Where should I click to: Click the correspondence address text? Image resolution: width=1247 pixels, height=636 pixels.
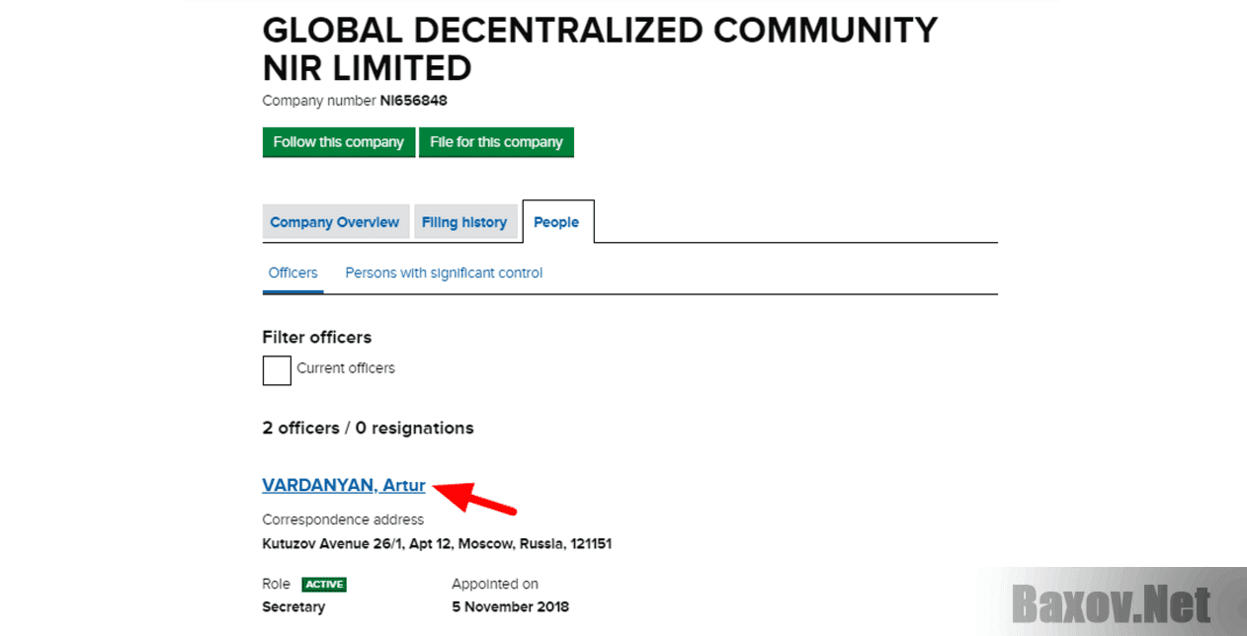(437, 544)
